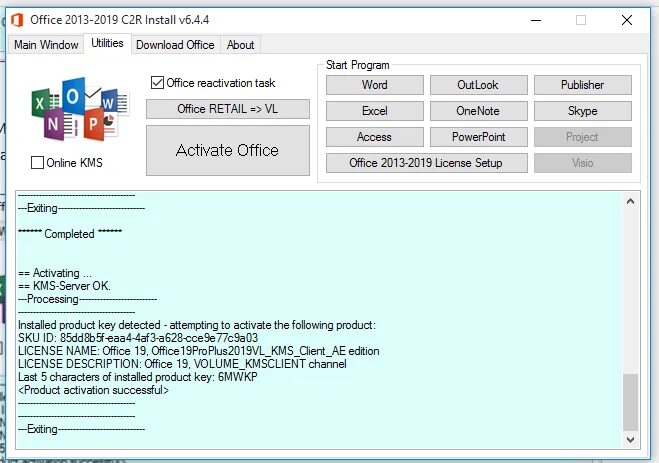Screen dimensions: 659x463
Task: Click the 'Installed product key detected' line
Action: click(x=197, y=325)
